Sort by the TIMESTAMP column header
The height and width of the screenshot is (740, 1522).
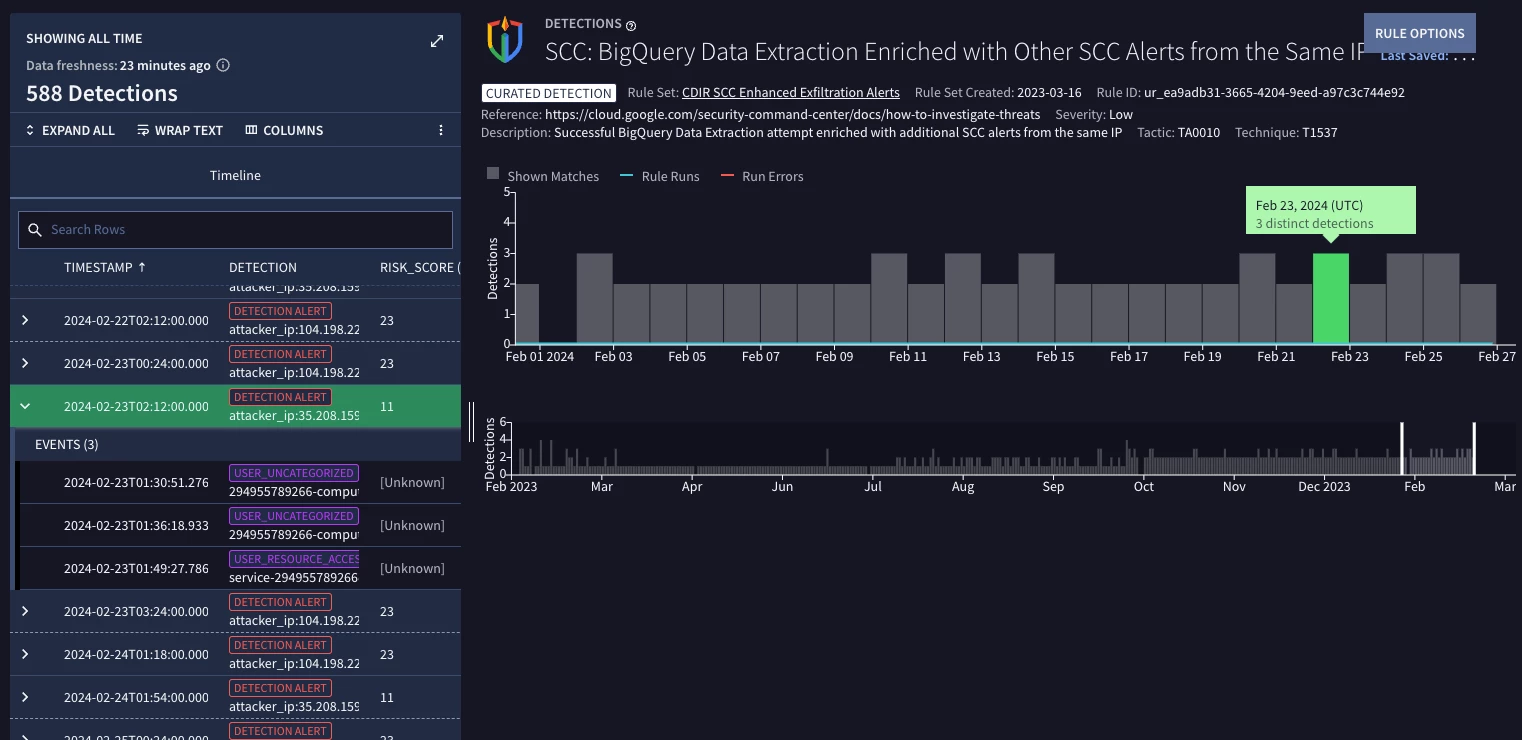[105, 267]
